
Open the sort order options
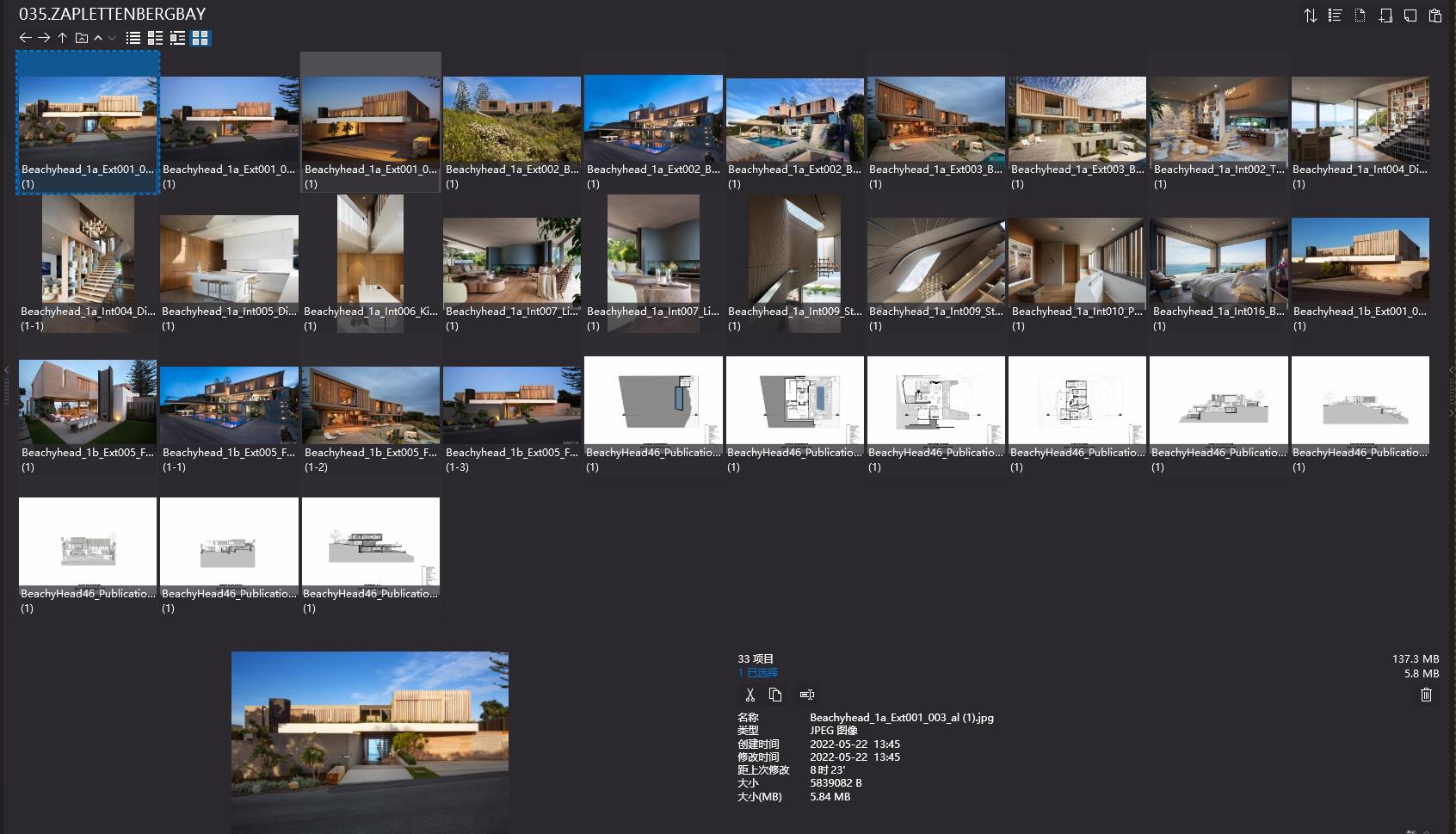(1311, 15)
